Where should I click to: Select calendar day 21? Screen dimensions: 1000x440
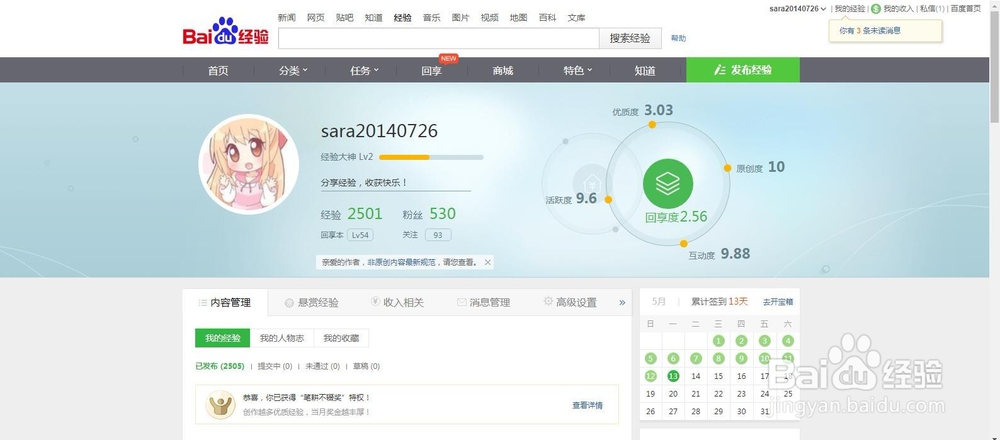tap(696, 394)
